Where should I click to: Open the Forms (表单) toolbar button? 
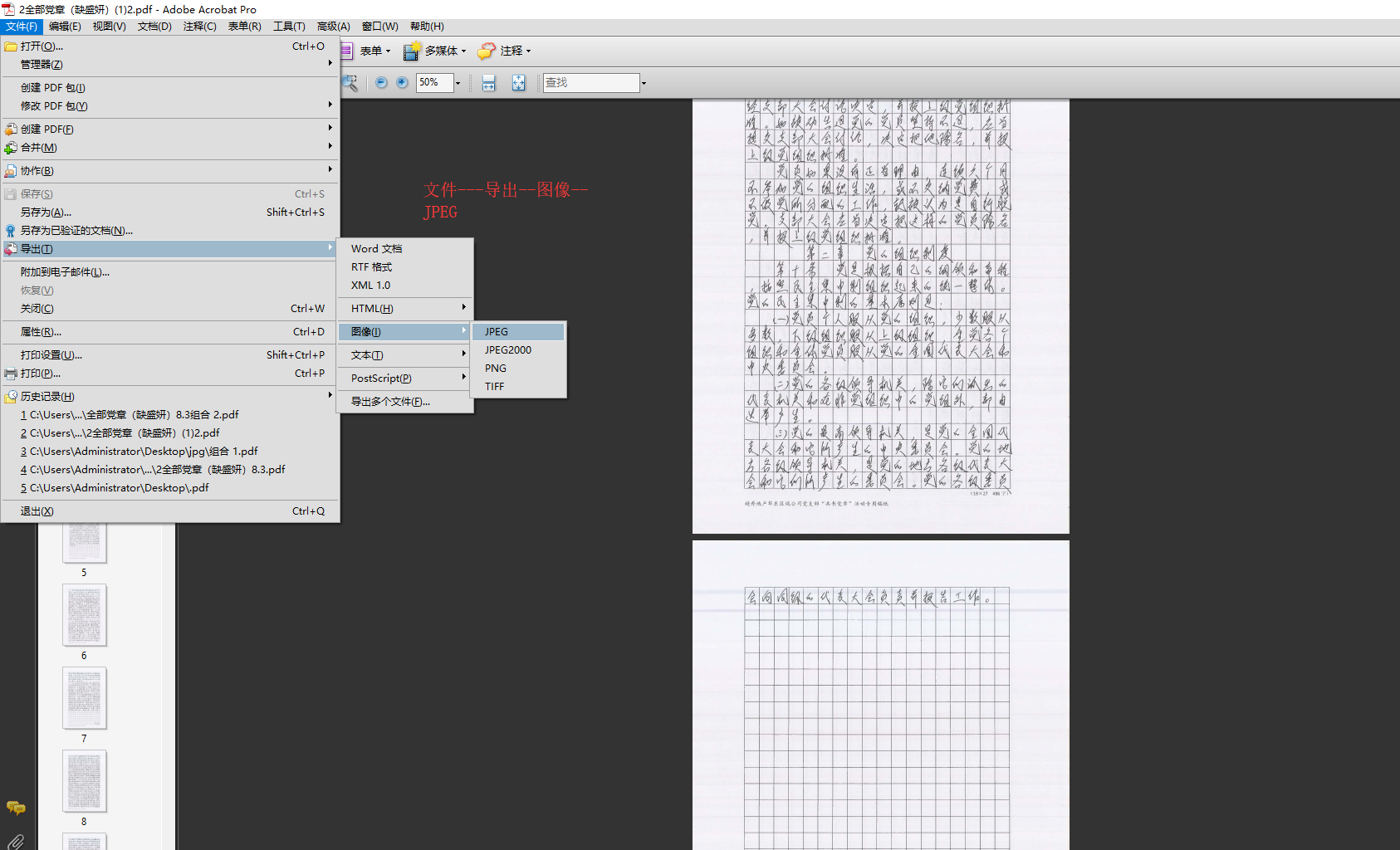click(x=366, y=51)
